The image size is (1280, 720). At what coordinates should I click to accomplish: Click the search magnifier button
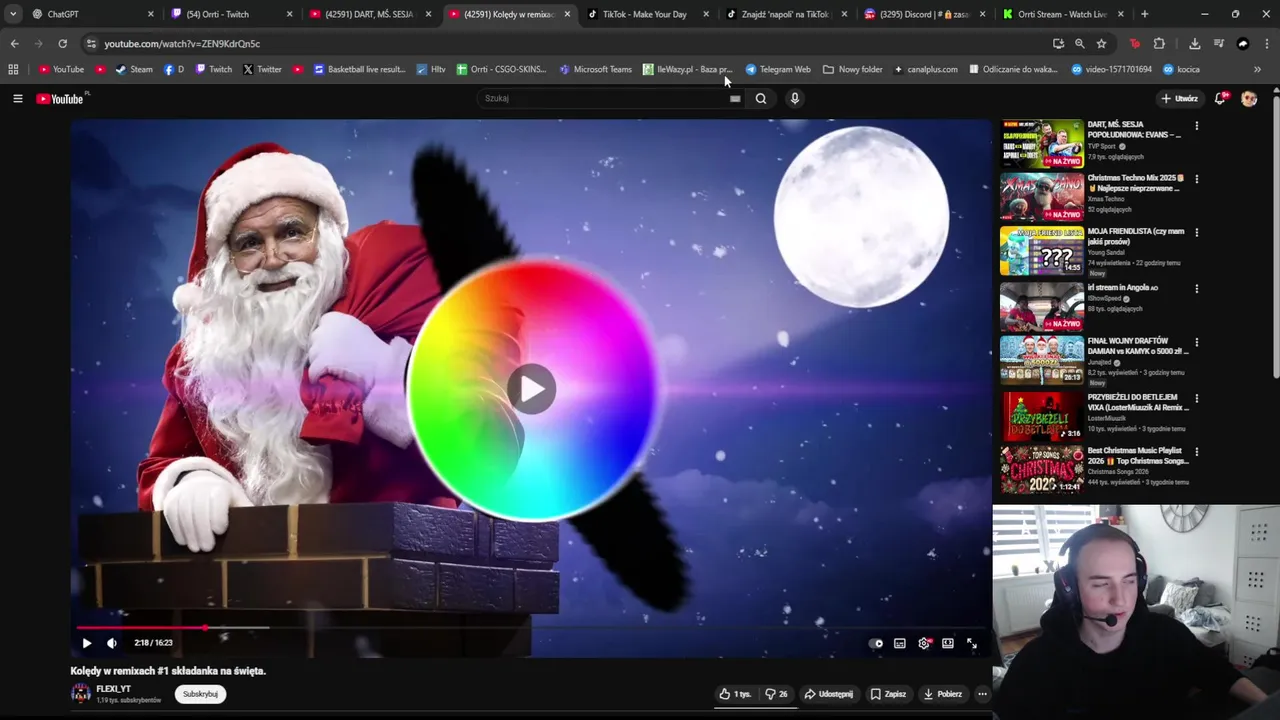(x=761, y=98)
